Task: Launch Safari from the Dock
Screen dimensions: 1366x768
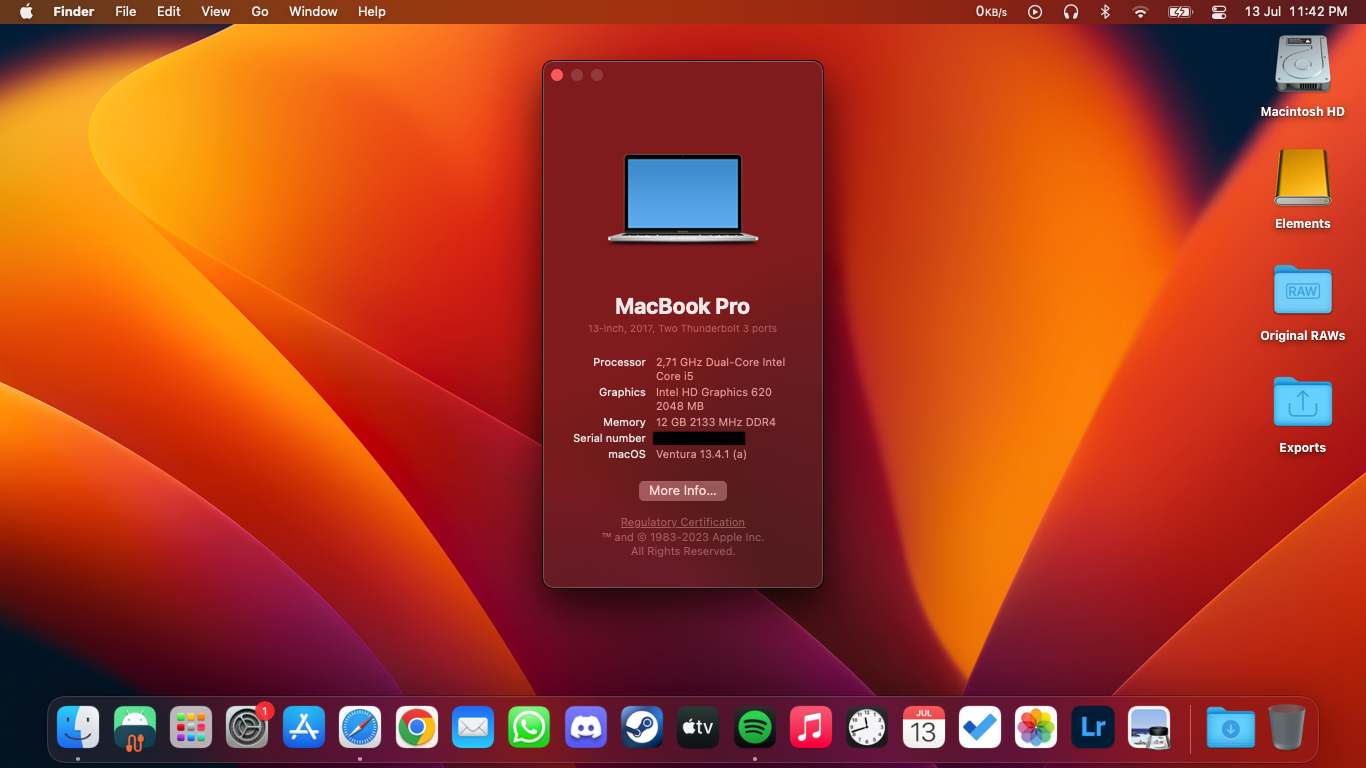Action: click(x=359, y=727)
